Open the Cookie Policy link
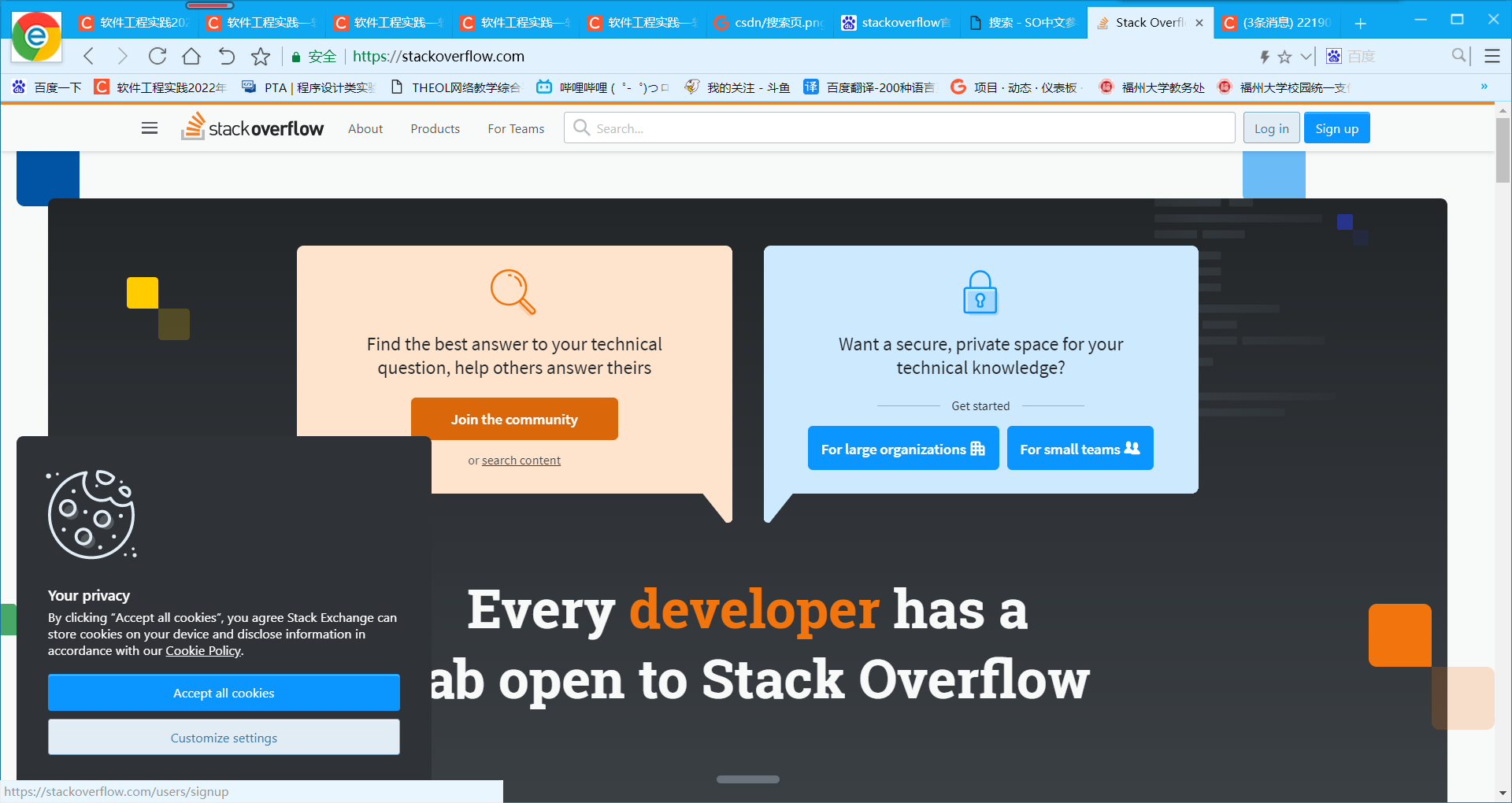Viewport: 1512px width, 803px height. coord(203,650)
